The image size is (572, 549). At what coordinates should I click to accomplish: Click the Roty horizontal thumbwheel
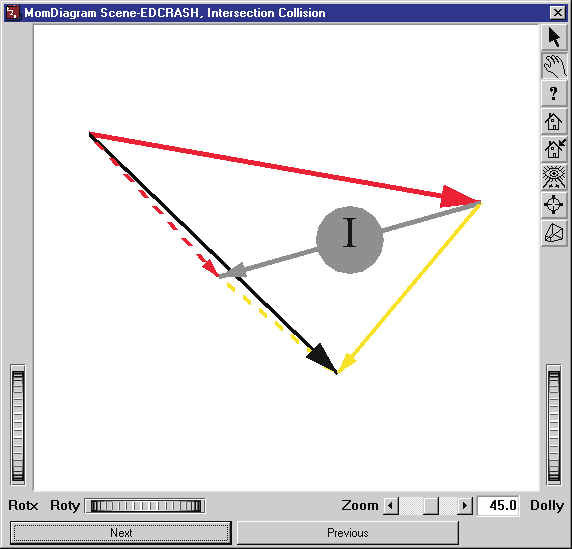pyautogui.click(x=145, y=506)
